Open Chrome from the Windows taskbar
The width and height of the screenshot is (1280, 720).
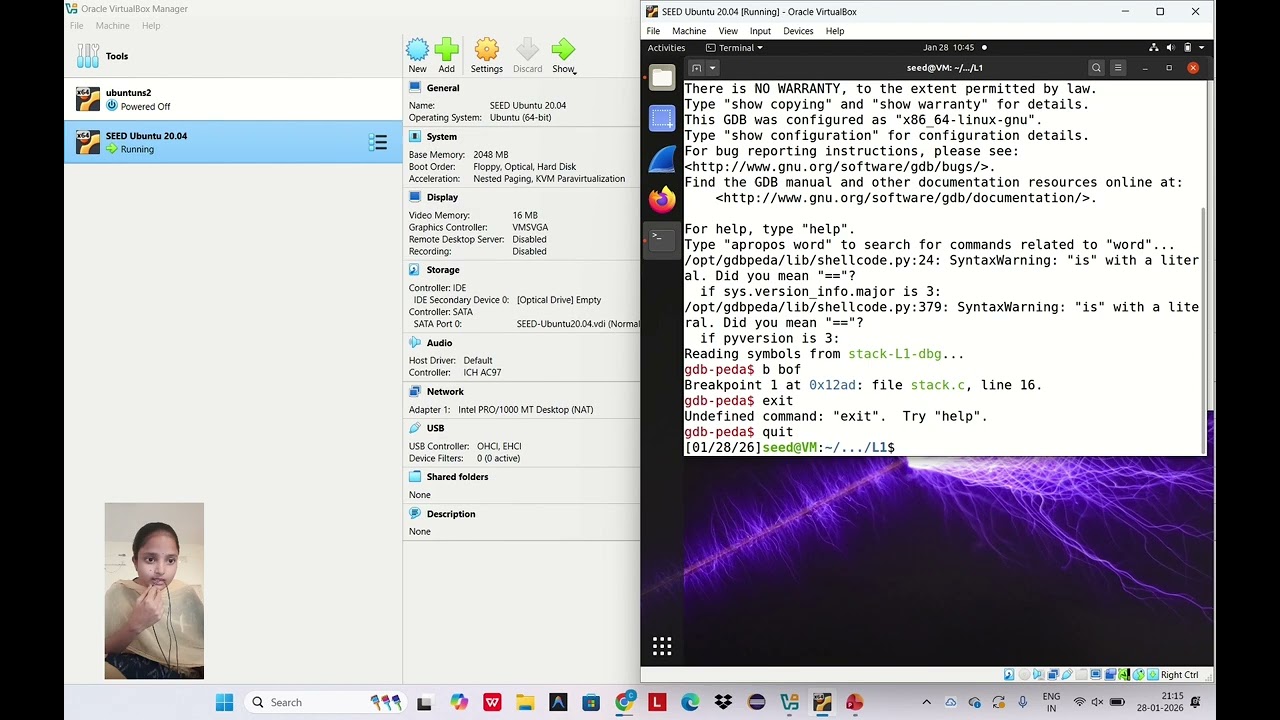coord(624,702)
